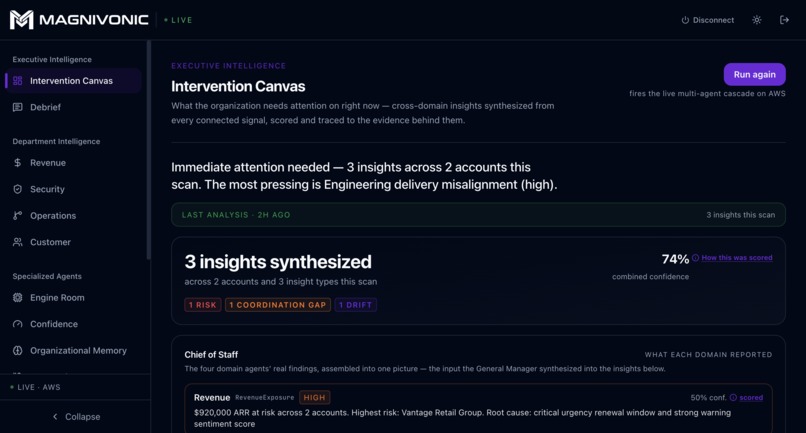
Task: Click the EXECUTIVE INTELLIGENCE breadcrumb label
Action: [x=228, y=66]
